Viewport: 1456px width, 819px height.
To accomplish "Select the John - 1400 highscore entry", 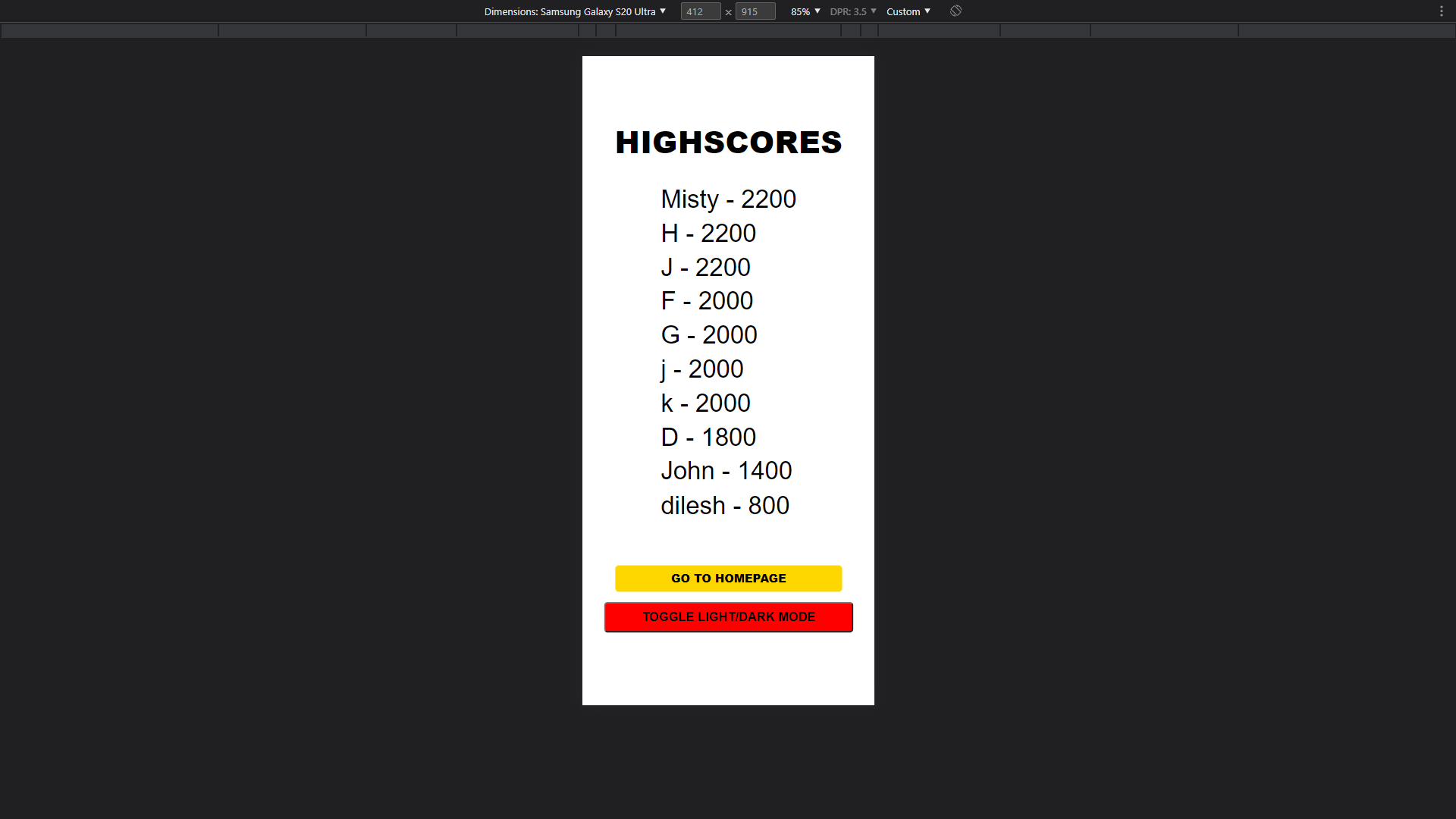I will (x=726, y=470).
